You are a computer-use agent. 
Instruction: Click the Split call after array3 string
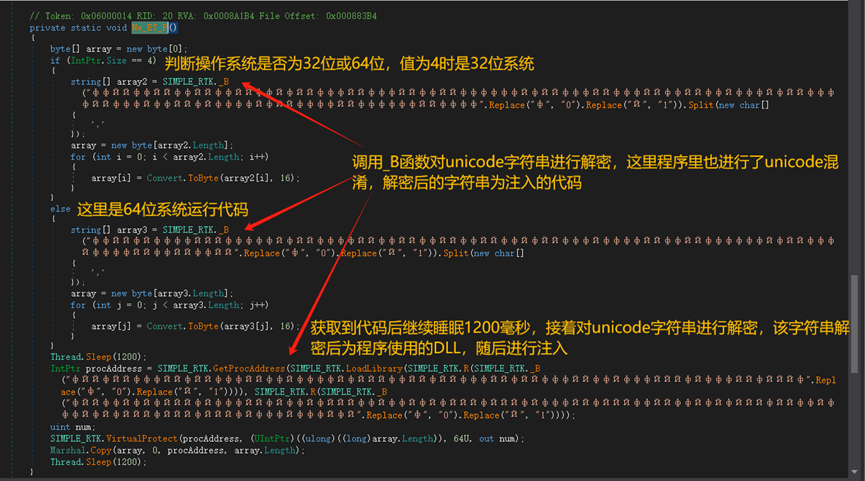[x=456, y=253]
